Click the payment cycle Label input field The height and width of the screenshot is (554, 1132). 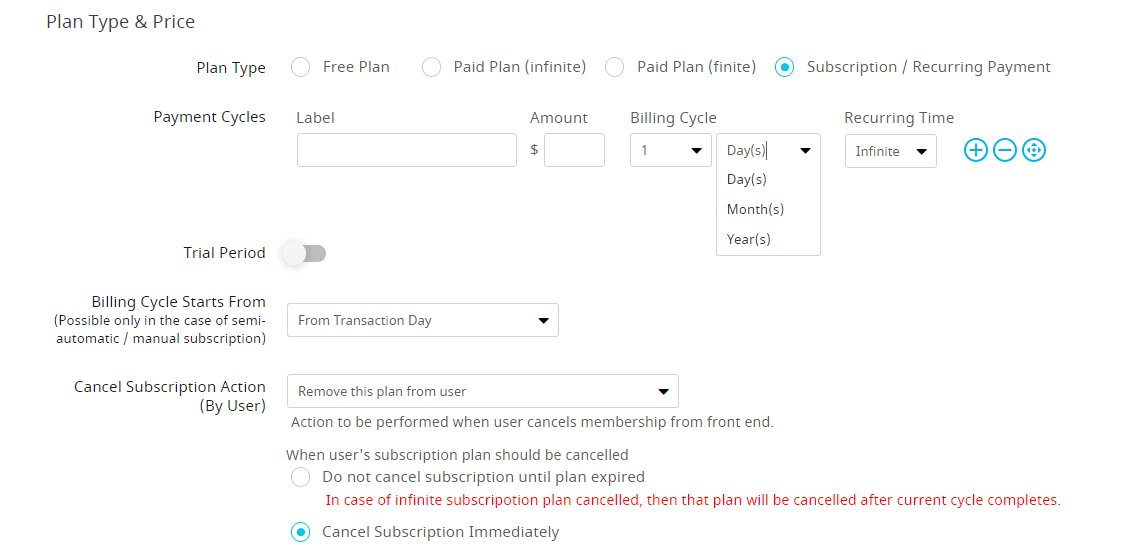(406, 150)
